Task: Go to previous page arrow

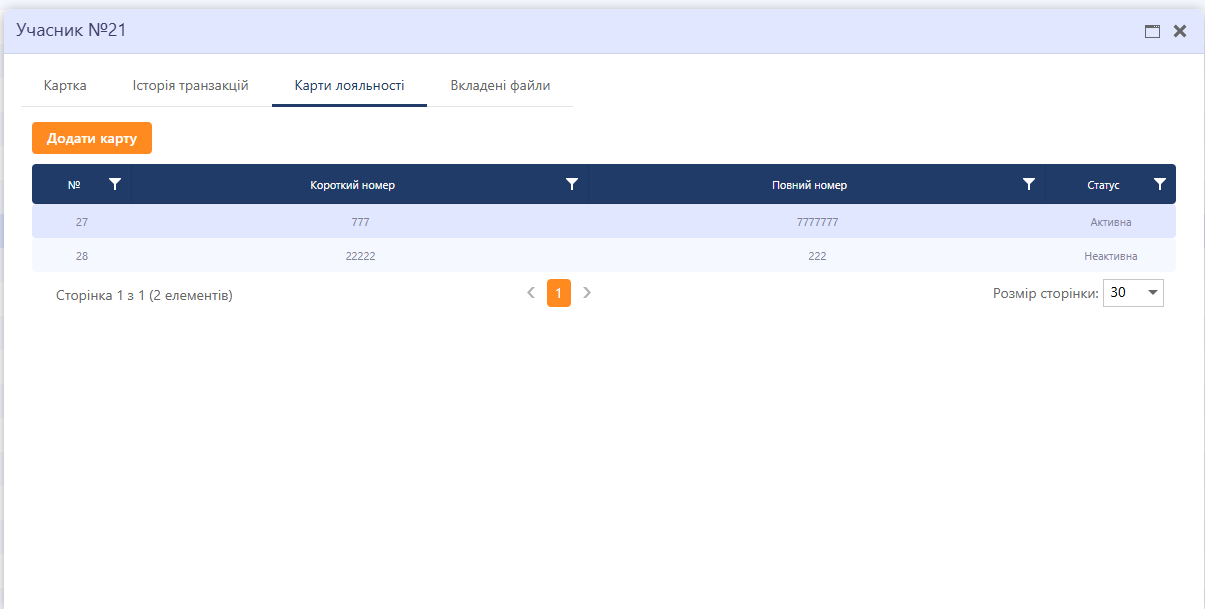Action: pyautogui.click(x=531, y=293)
